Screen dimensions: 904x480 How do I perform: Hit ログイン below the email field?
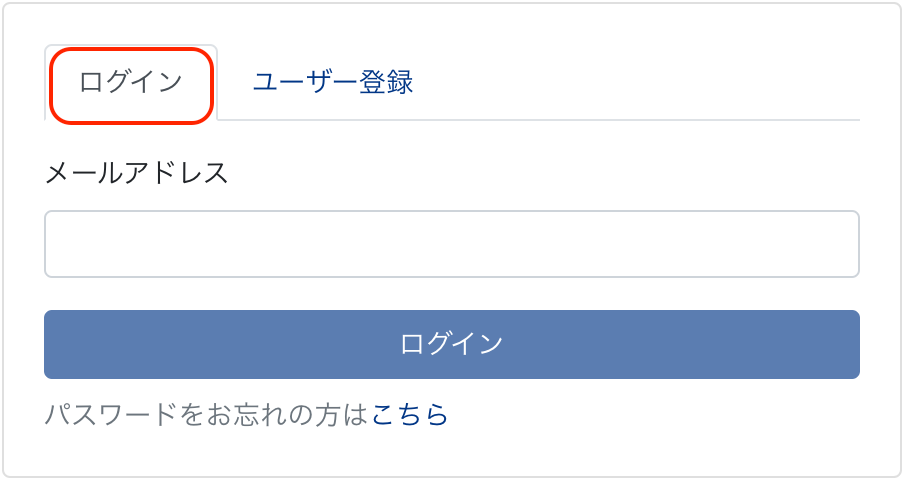pyautogui.click(x=452, y=344)
